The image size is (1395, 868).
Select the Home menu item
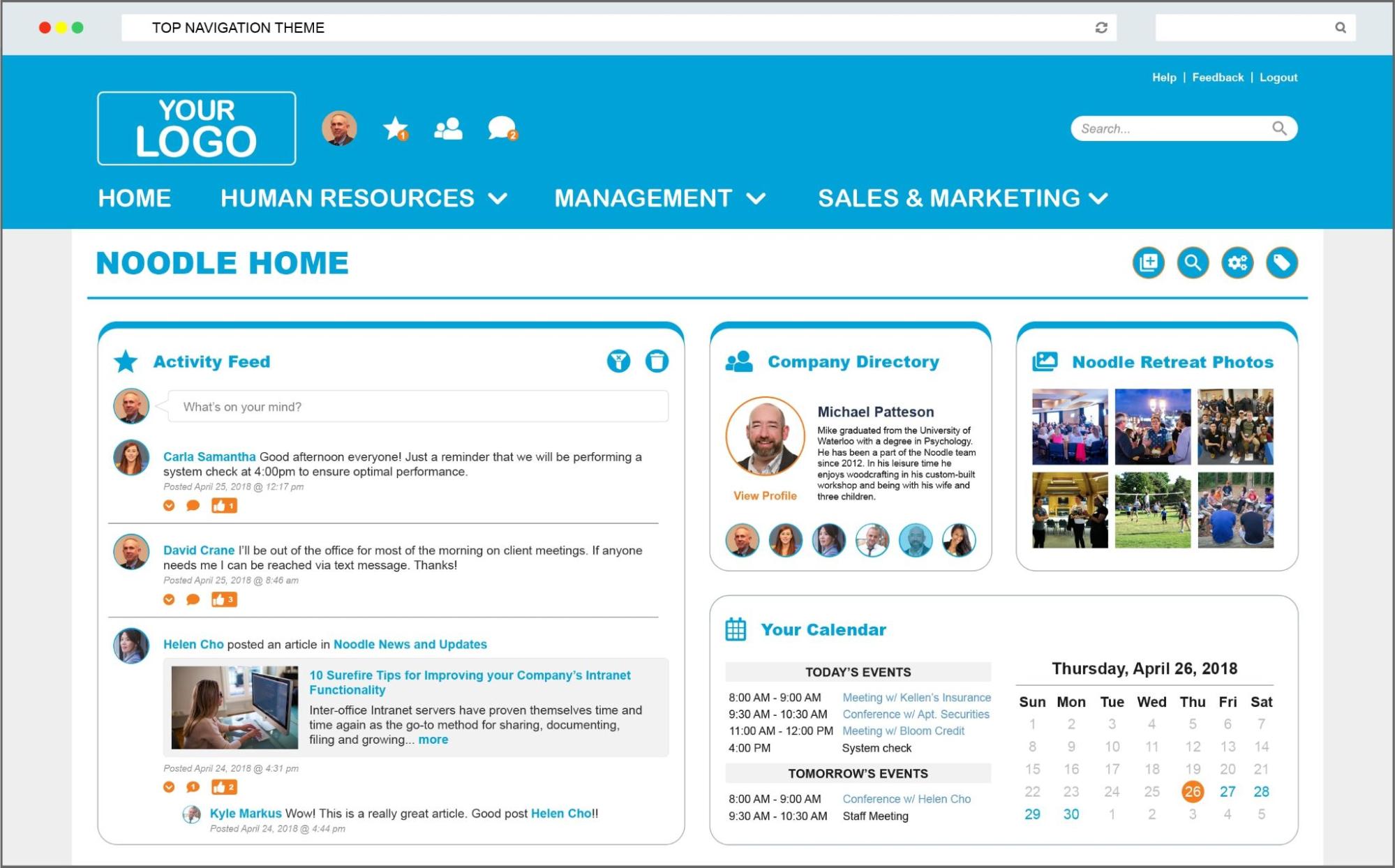(135, 197)
